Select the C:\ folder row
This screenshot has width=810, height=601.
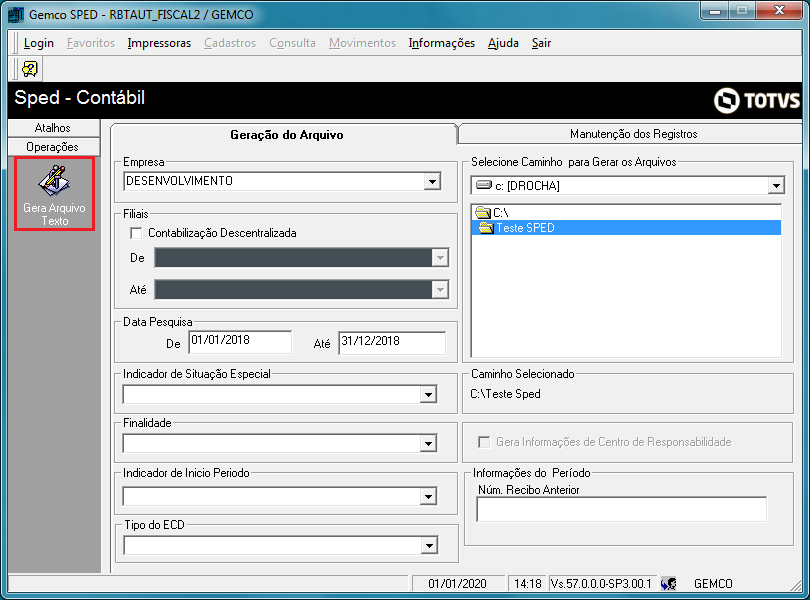pyautogui.click(x=626, y=212)
